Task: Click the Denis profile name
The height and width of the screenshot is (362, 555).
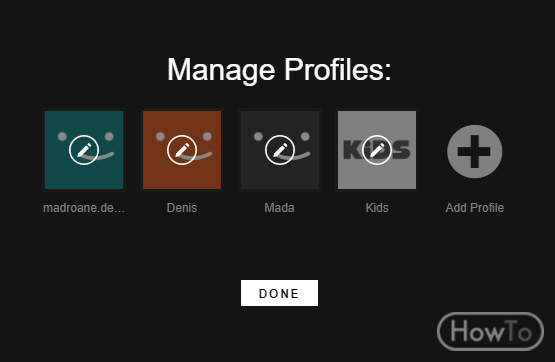Action: [182, 208]
